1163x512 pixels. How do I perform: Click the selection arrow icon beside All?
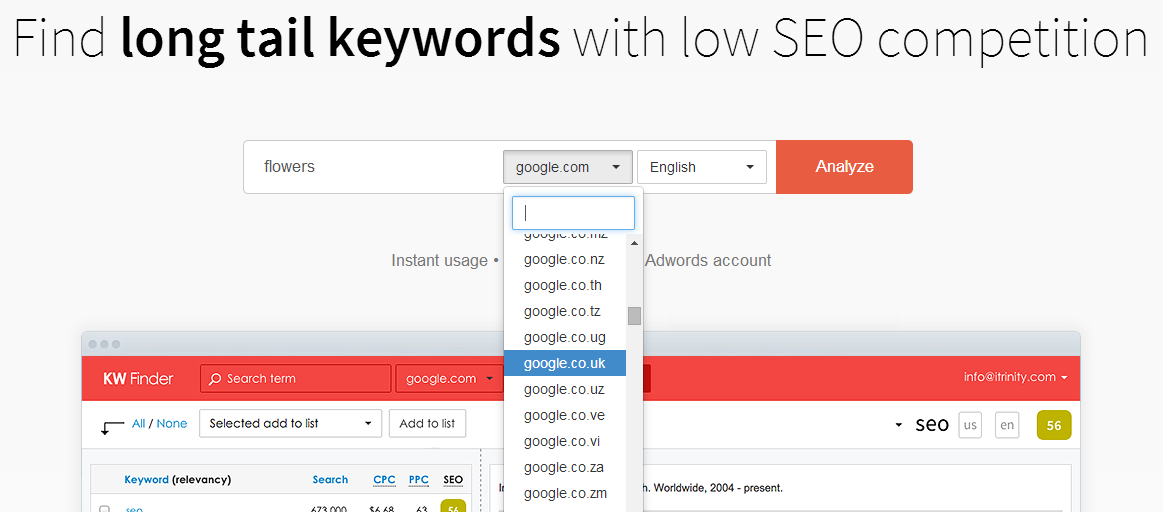click(x=112, y=427)
